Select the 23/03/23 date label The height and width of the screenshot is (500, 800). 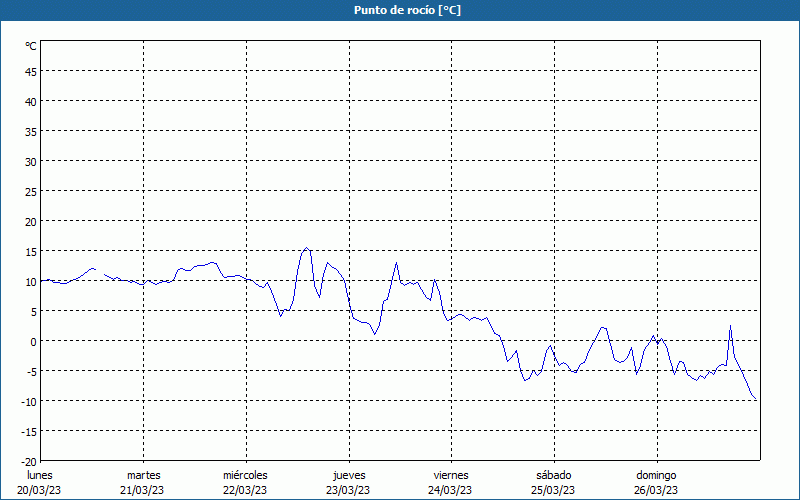click(x=348, y=490)
